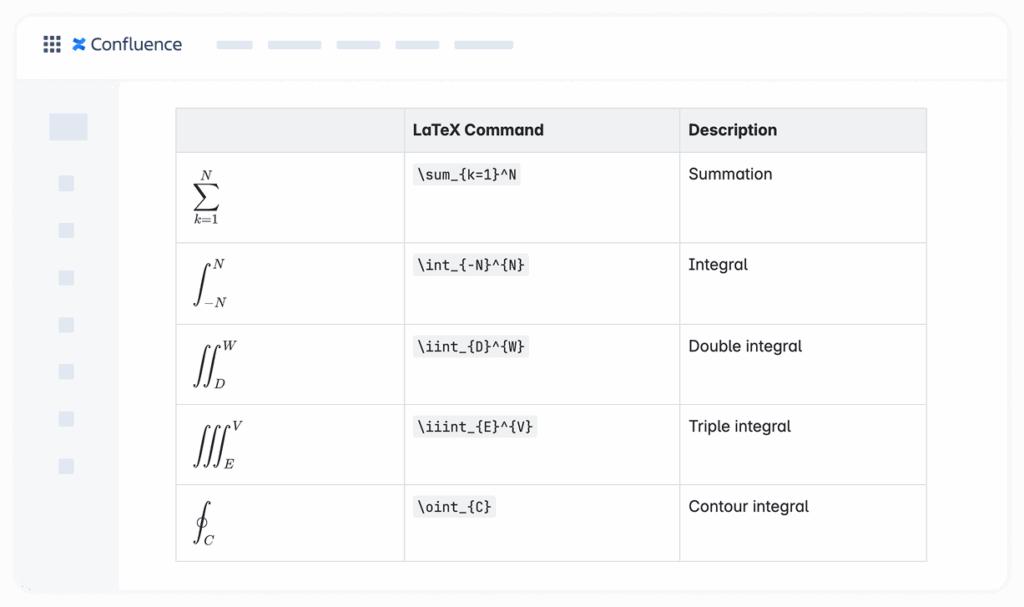
Task: Select the Description column header
Action: (732, 130)
